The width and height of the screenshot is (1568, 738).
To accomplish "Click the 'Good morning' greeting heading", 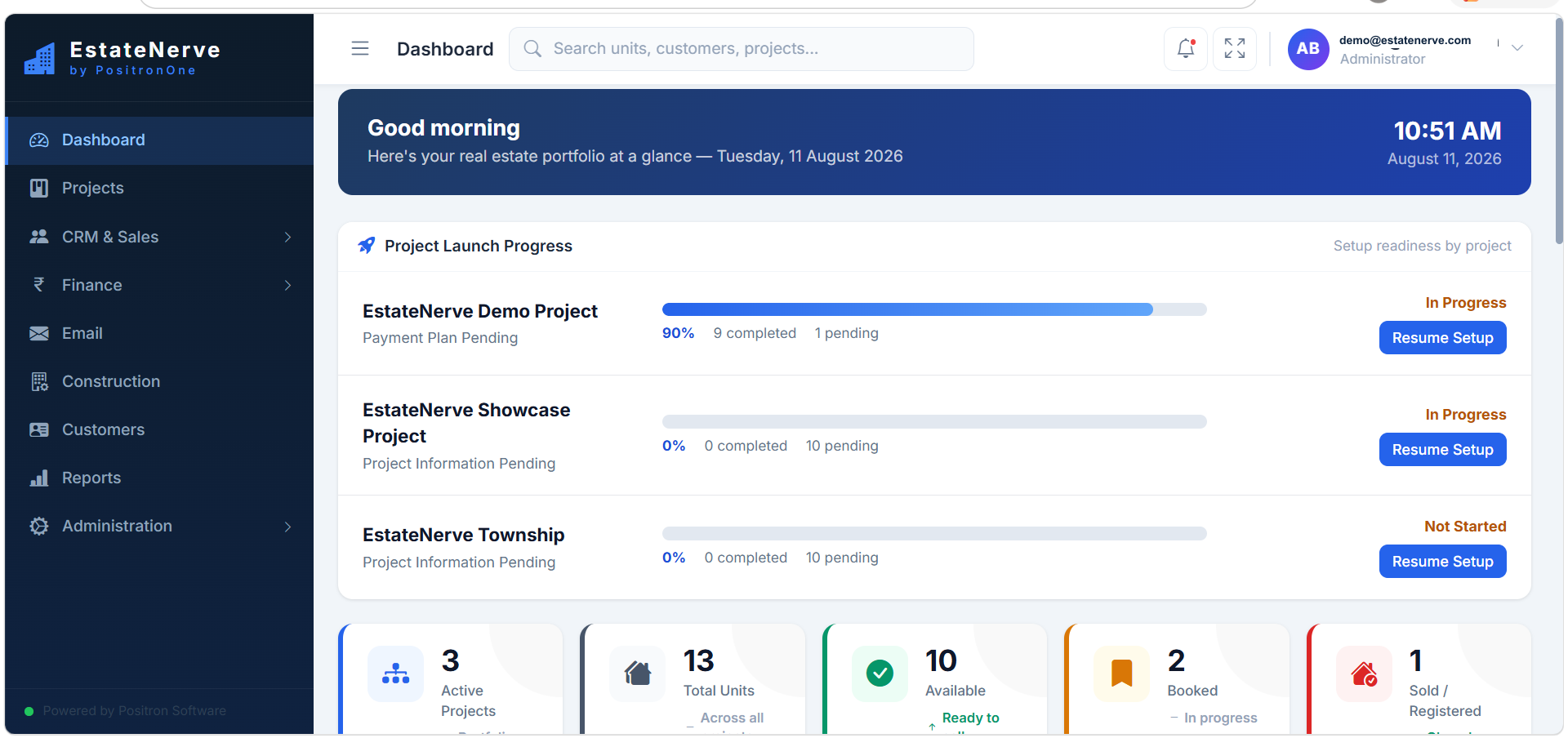I will [x=443, y=128].
